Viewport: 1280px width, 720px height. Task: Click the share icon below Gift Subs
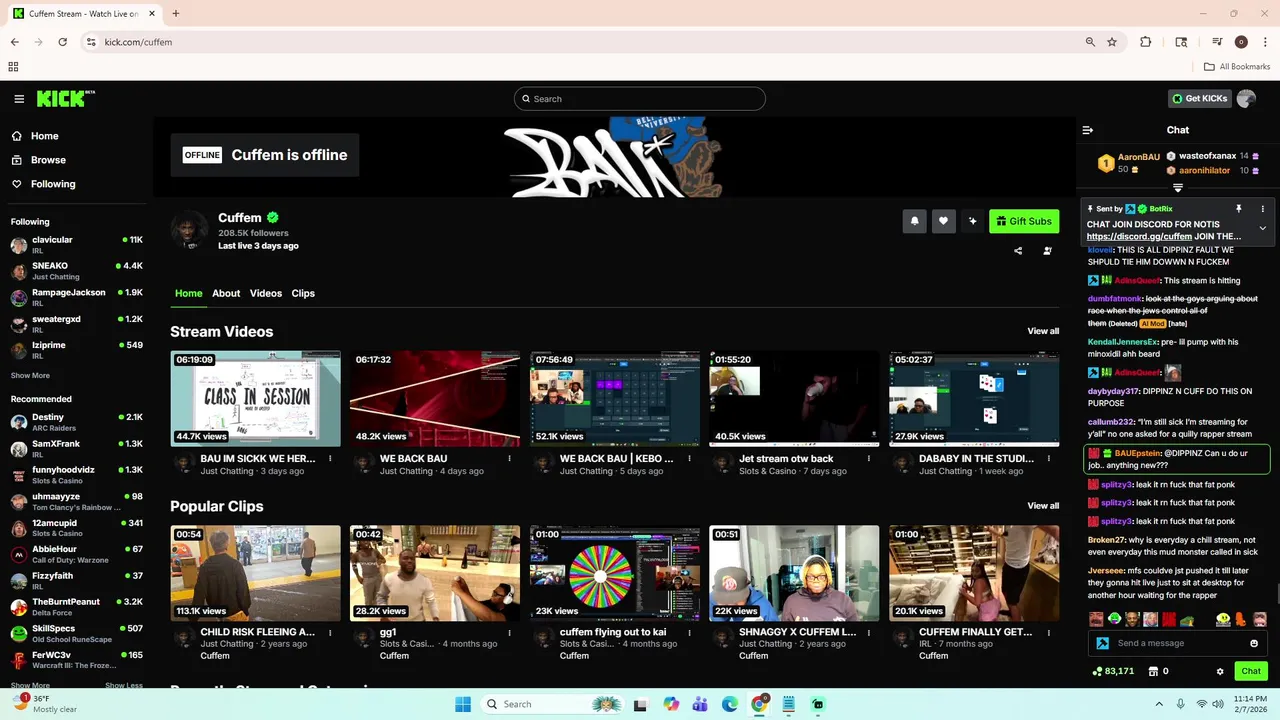[x=1018, y=251]
